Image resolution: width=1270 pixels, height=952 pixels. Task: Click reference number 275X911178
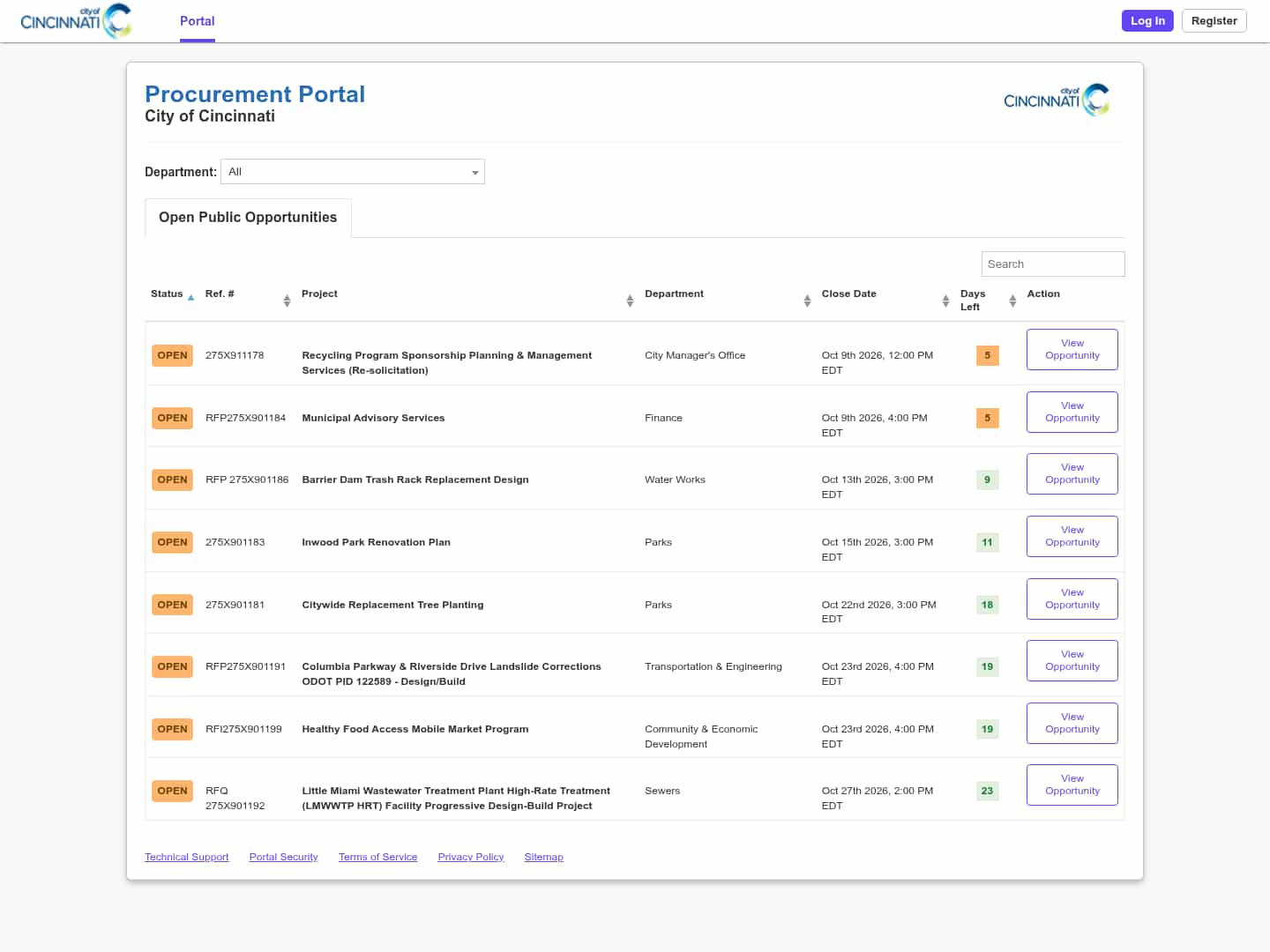point(235,355)
